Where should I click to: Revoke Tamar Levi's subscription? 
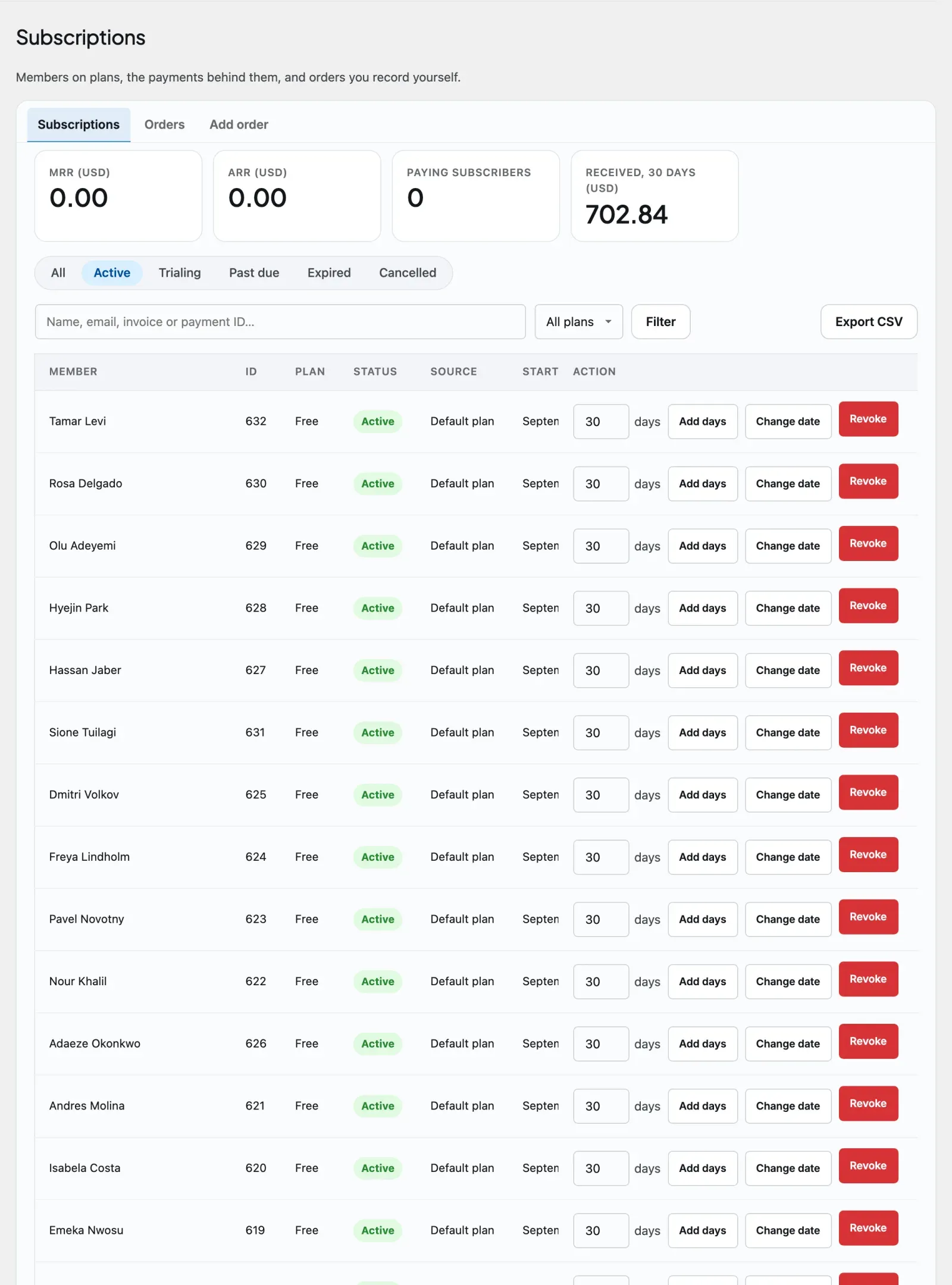[868, 419]
